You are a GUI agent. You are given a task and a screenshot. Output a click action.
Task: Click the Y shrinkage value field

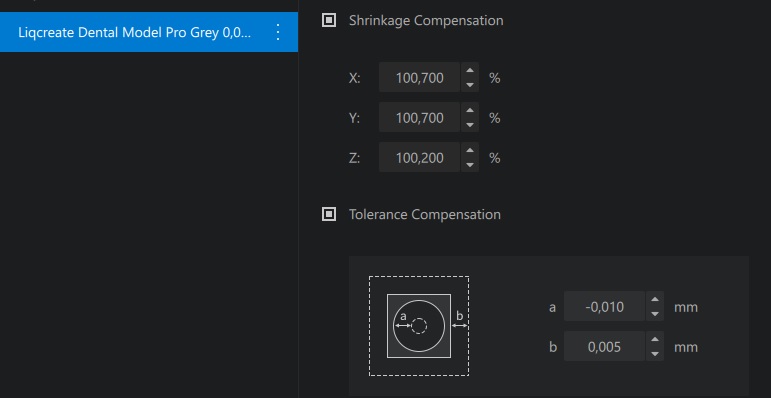(x=419, y=118)
